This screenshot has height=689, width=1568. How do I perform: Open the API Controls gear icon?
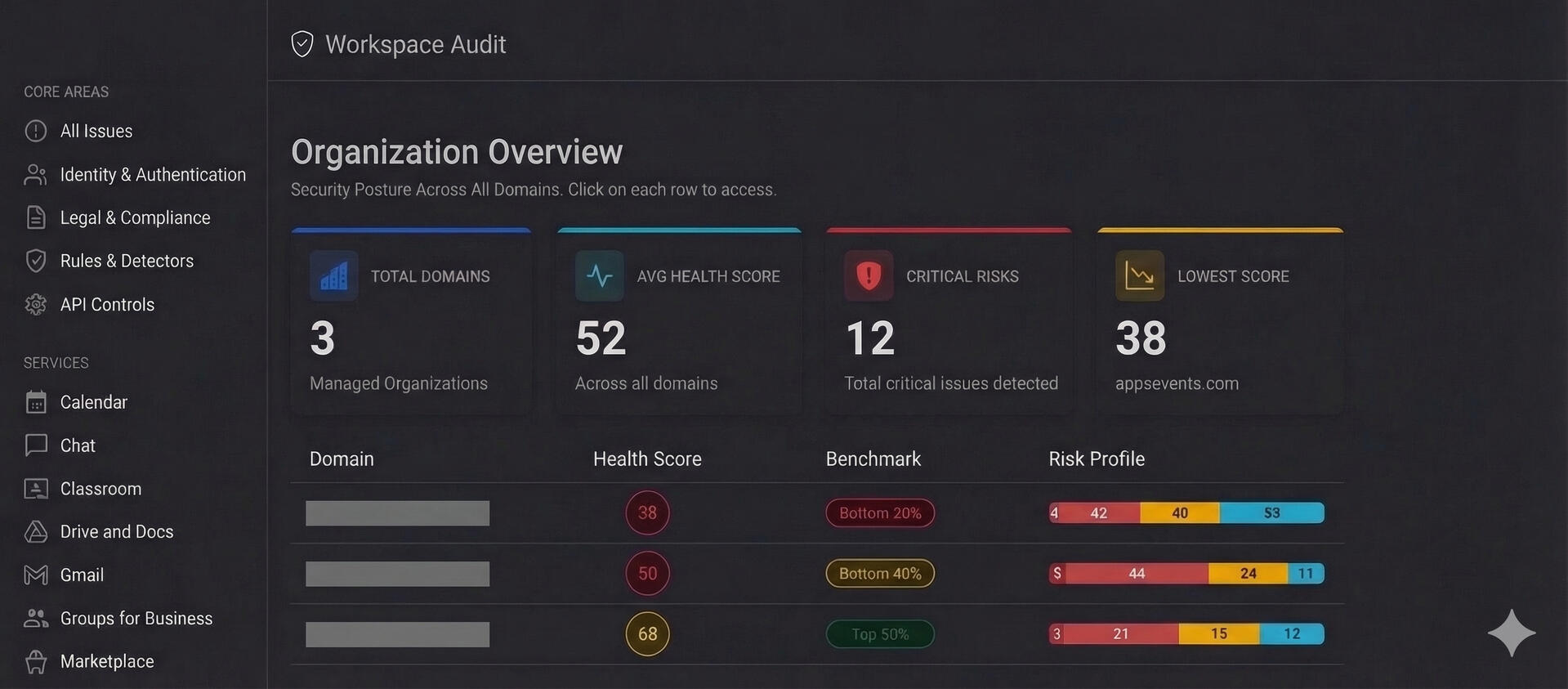(x=36, y=304)
